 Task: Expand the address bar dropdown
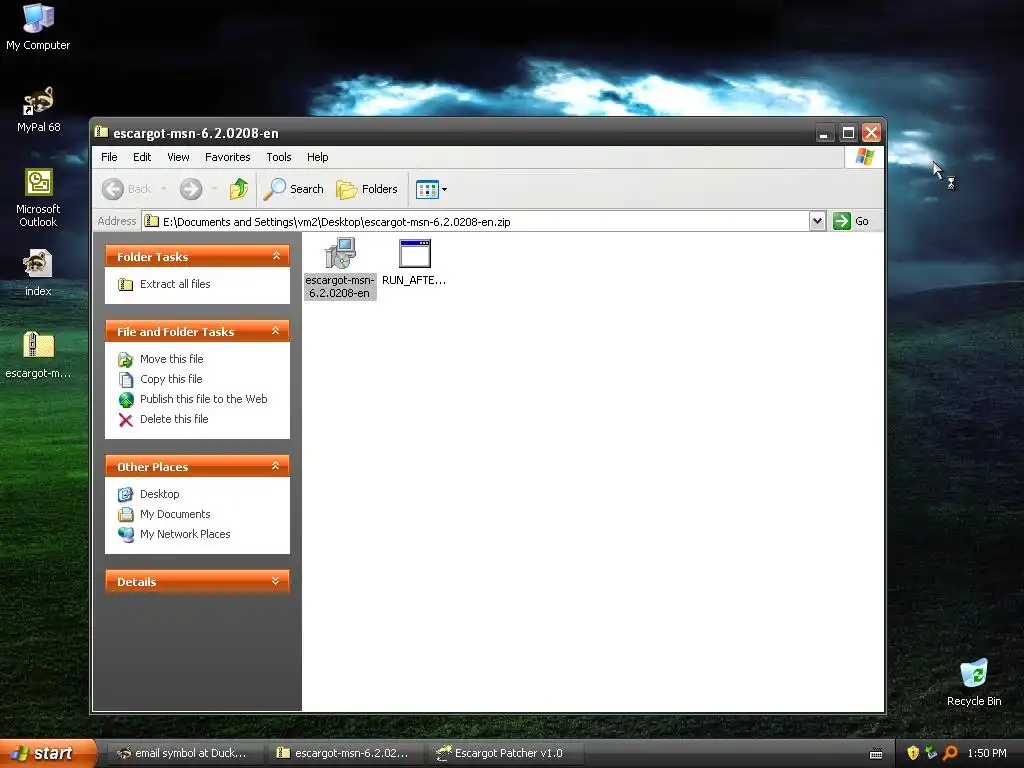click(817, 221)
